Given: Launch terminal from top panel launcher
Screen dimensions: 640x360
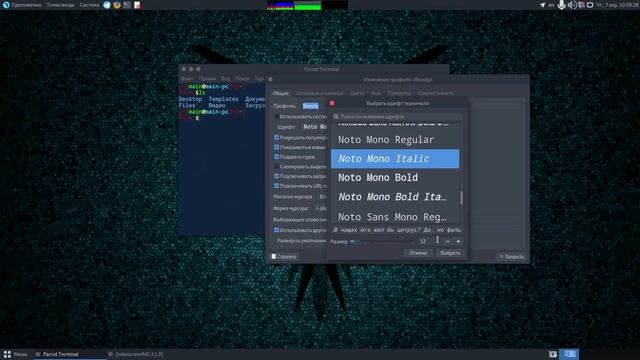Looking at the screenshot, I should click(127, 5).
